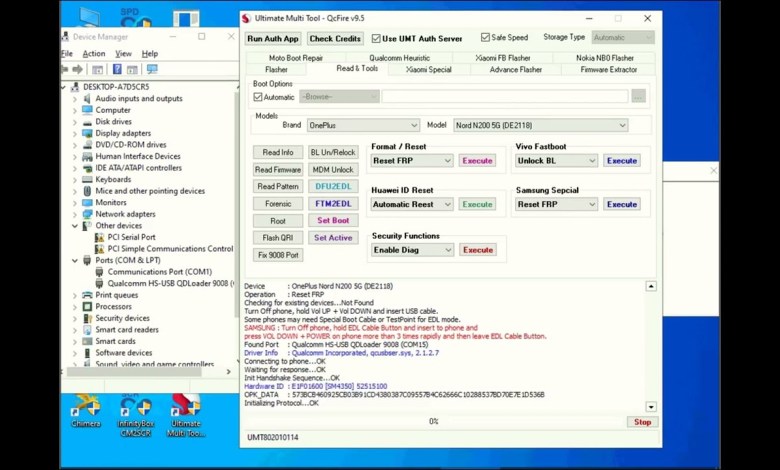Open the InfinityBox CM2SCR desktop shortcut

point(136,416)
